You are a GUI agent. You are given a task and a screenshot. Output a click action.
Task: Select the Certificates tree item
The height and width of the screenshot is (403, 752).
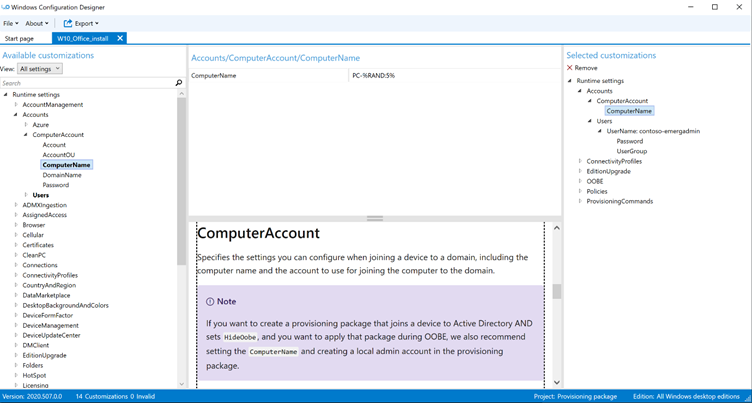coord(38,245)
